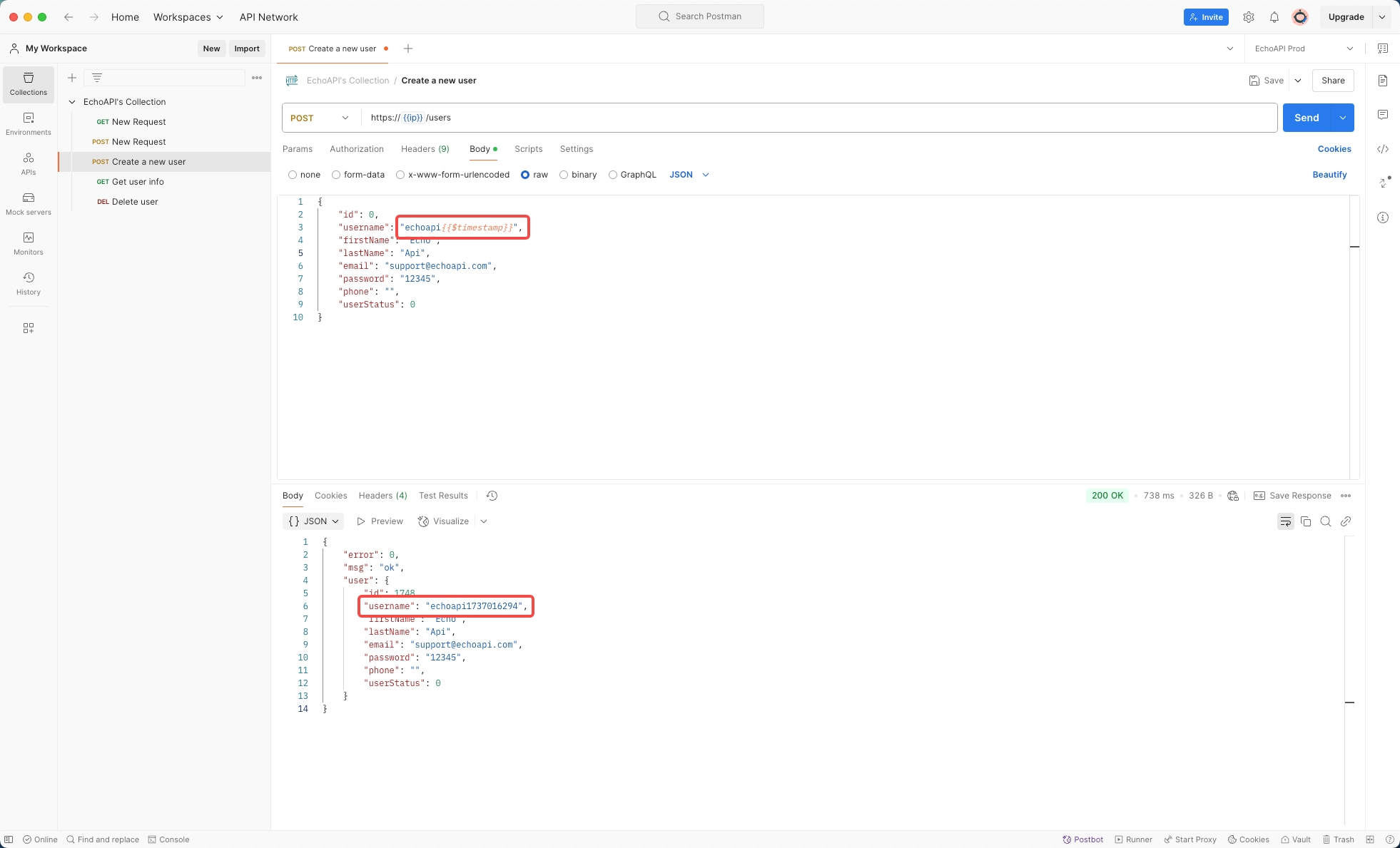Copy the response body

point(1306,521)
